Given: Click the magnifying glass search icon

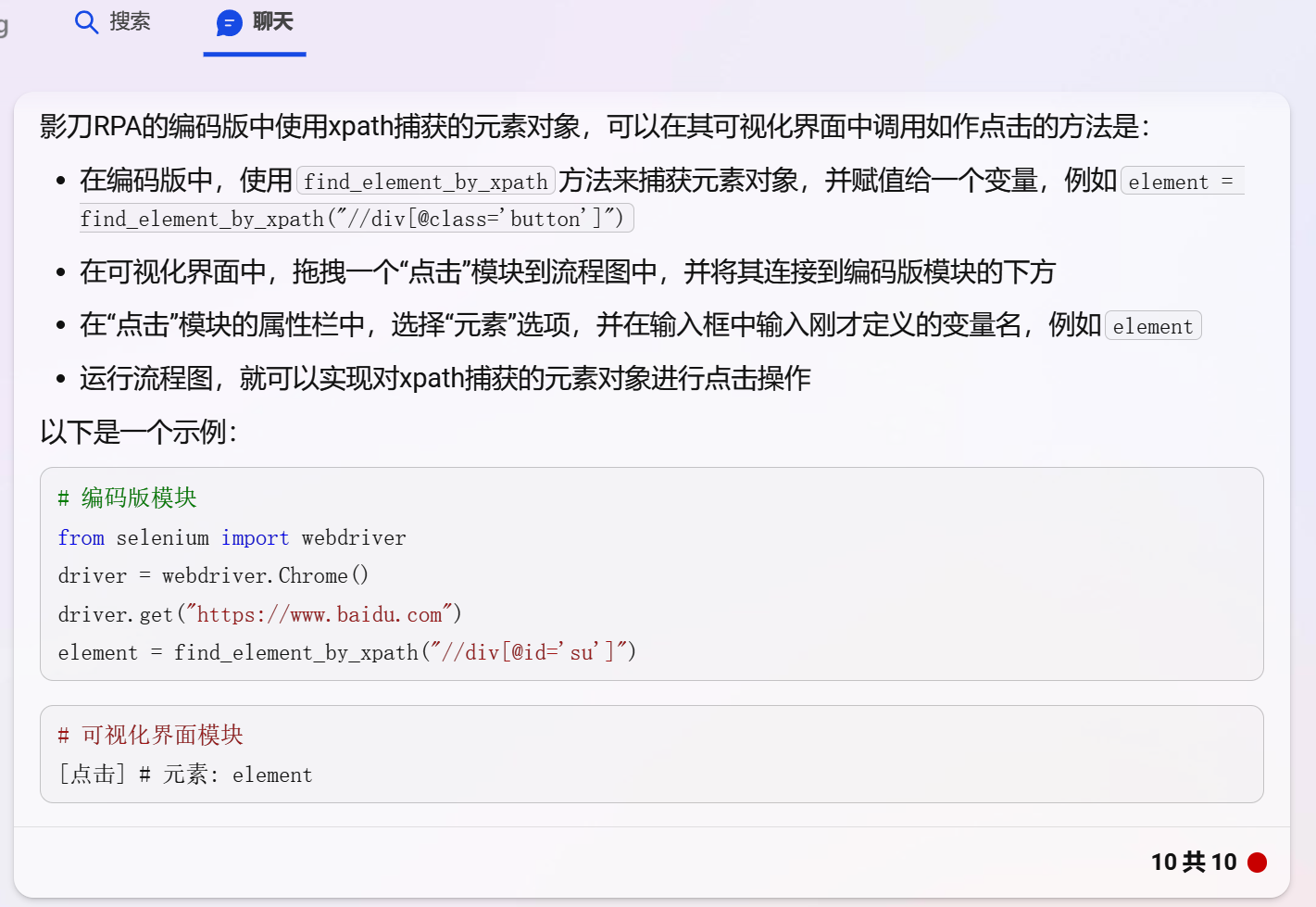Looking at the screenshot, I should coord(86,22).
